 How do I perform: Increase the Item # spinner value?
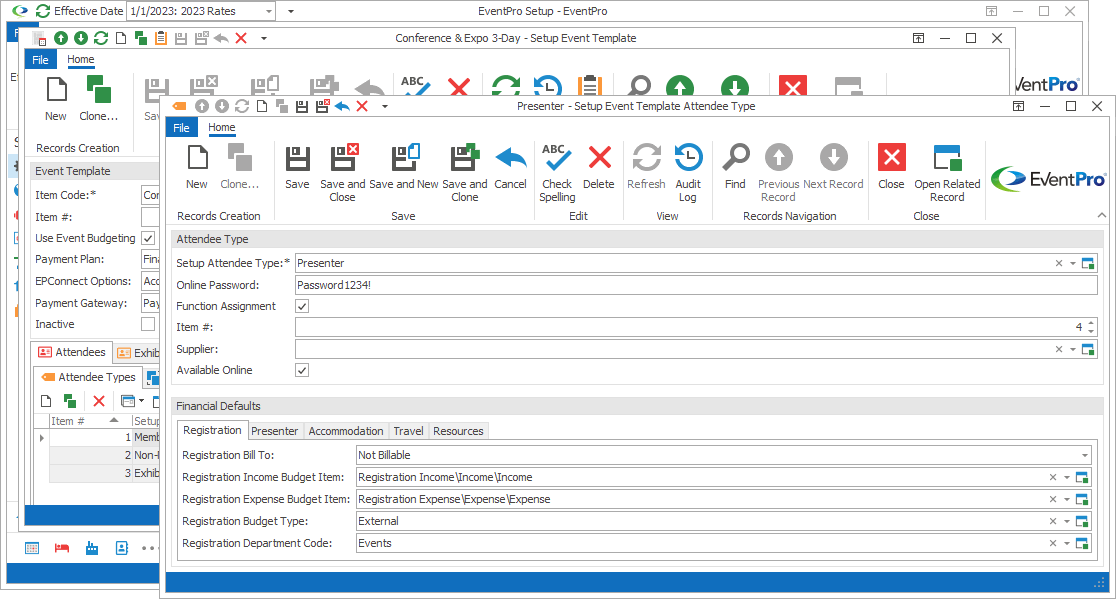coord(1091,323)
